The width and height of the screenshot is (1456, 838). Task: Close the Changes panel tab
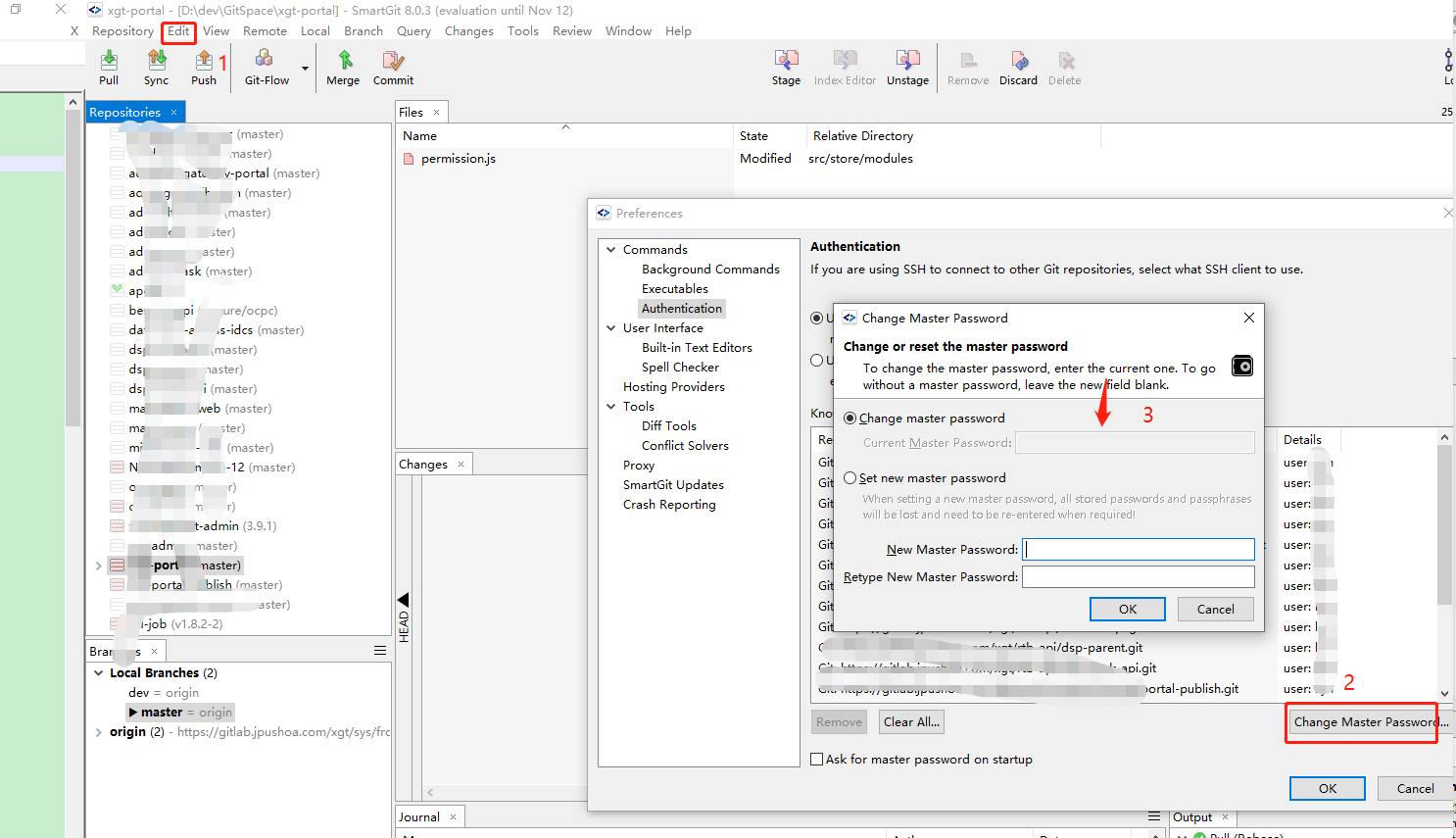[461, 464]
